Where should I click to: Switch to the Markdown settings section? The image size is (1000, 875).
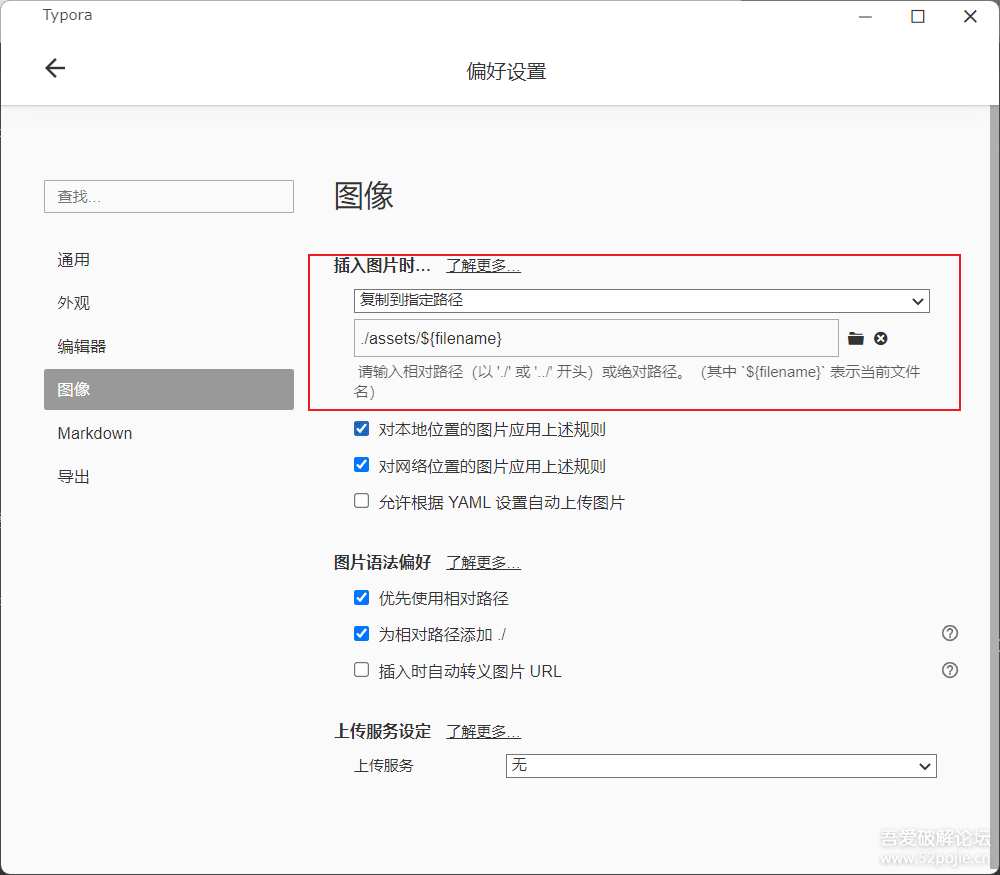pyautogui.click(x=95, y=433)
